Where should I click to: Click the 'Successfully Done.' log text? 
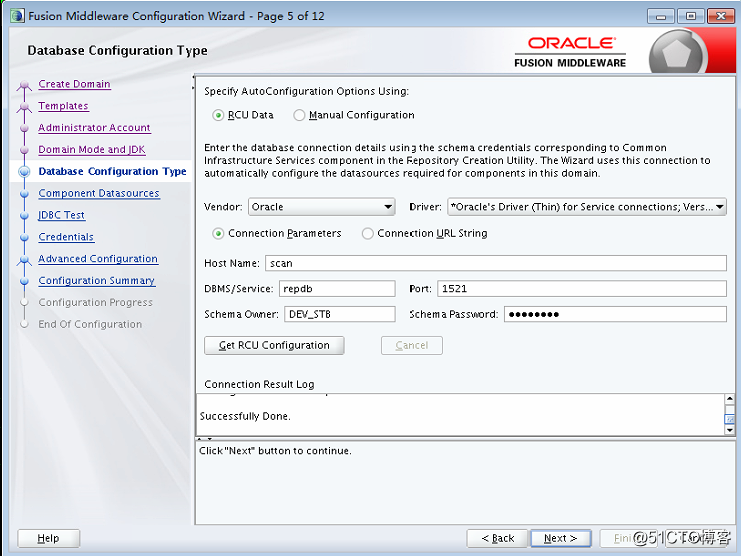245,416
